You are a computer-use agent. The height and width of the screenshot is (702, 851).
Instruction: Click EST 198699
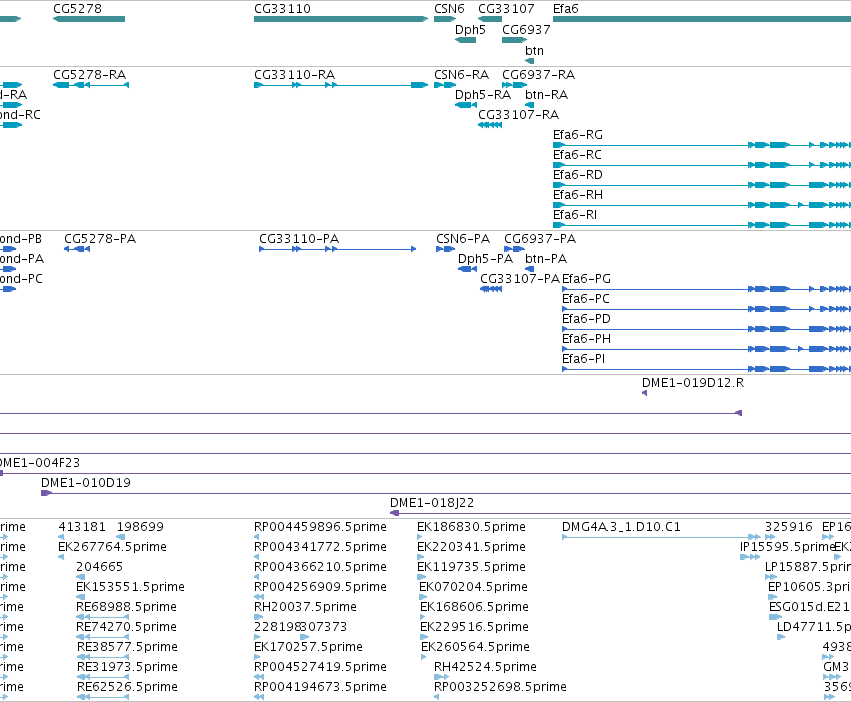(x=121, y=537)
